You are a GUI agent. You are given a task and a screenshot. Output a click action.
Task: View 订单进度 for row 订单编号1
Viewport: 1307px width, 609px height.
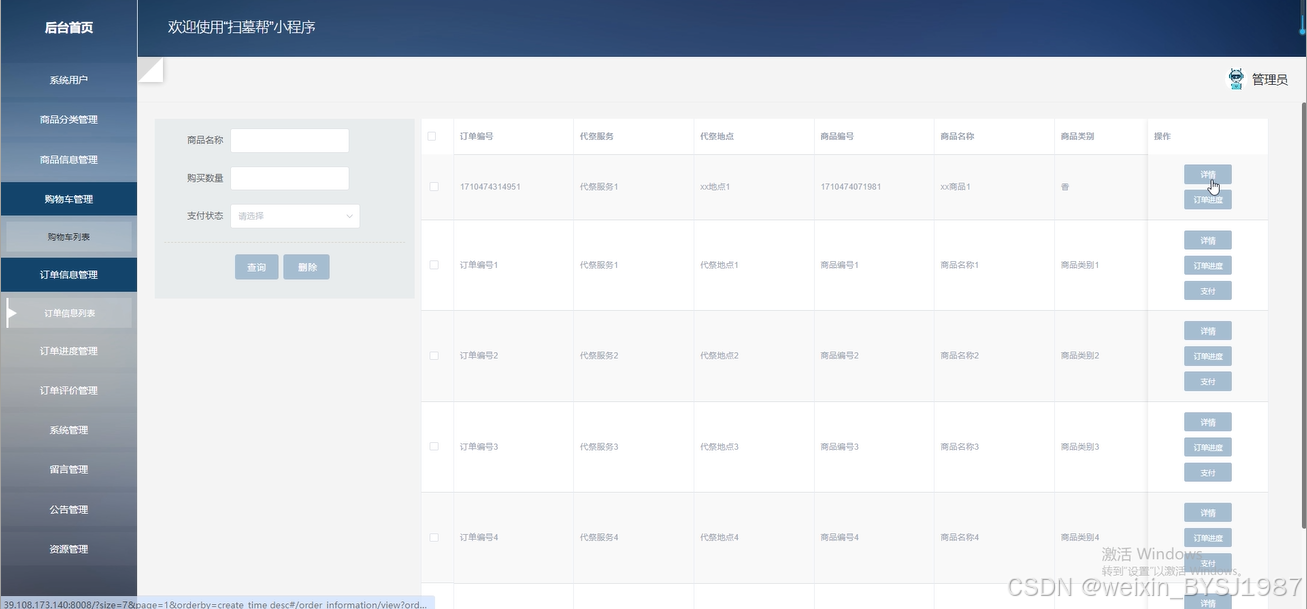tap(1208, 266)
